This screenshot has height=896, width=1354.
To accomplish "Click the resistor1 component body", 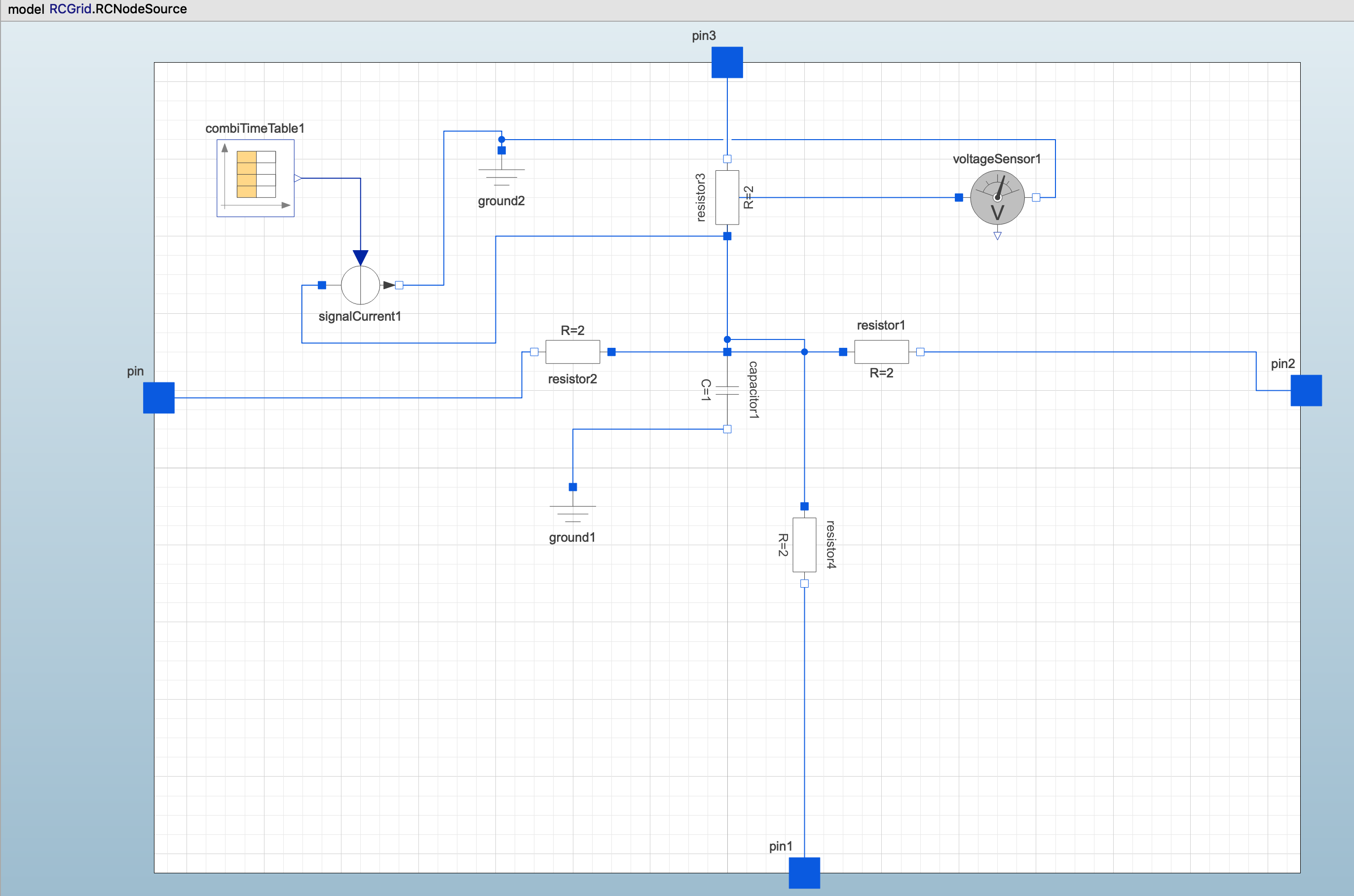I will [x=881, y=351].
